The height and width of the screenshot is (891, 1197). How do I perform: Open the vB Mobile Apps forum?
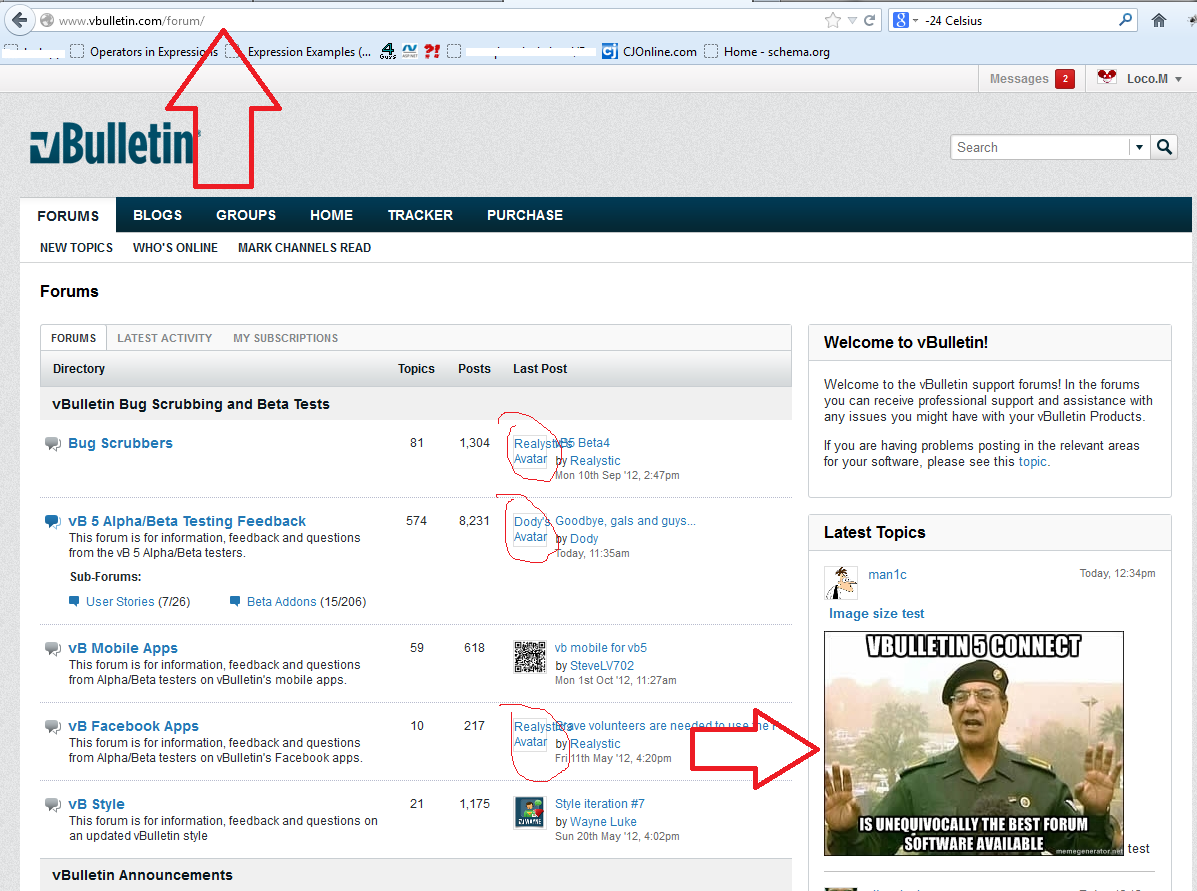point(123,647)
